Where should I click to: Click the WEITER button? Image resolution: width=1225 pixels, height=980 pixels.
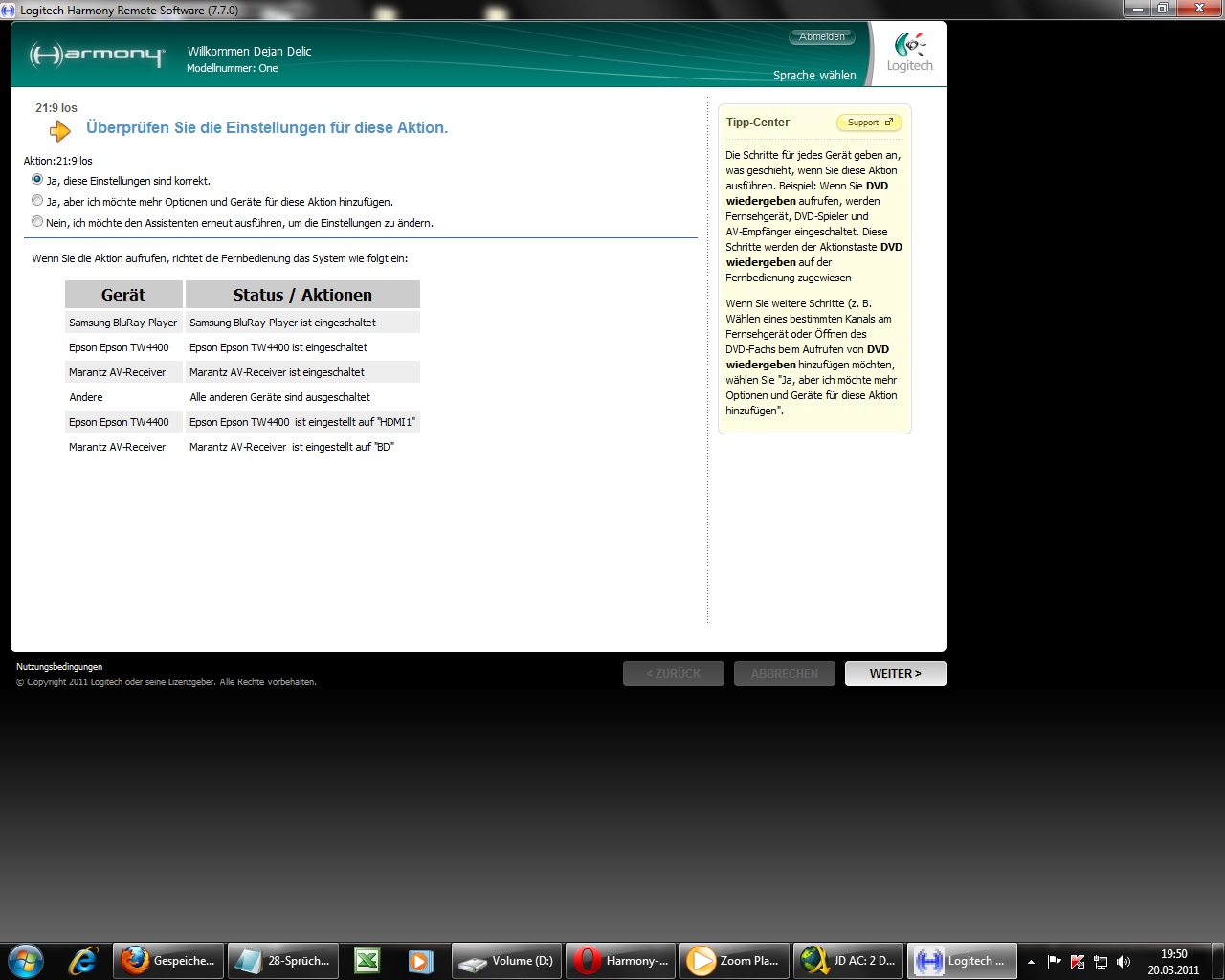tap(895, 674)
